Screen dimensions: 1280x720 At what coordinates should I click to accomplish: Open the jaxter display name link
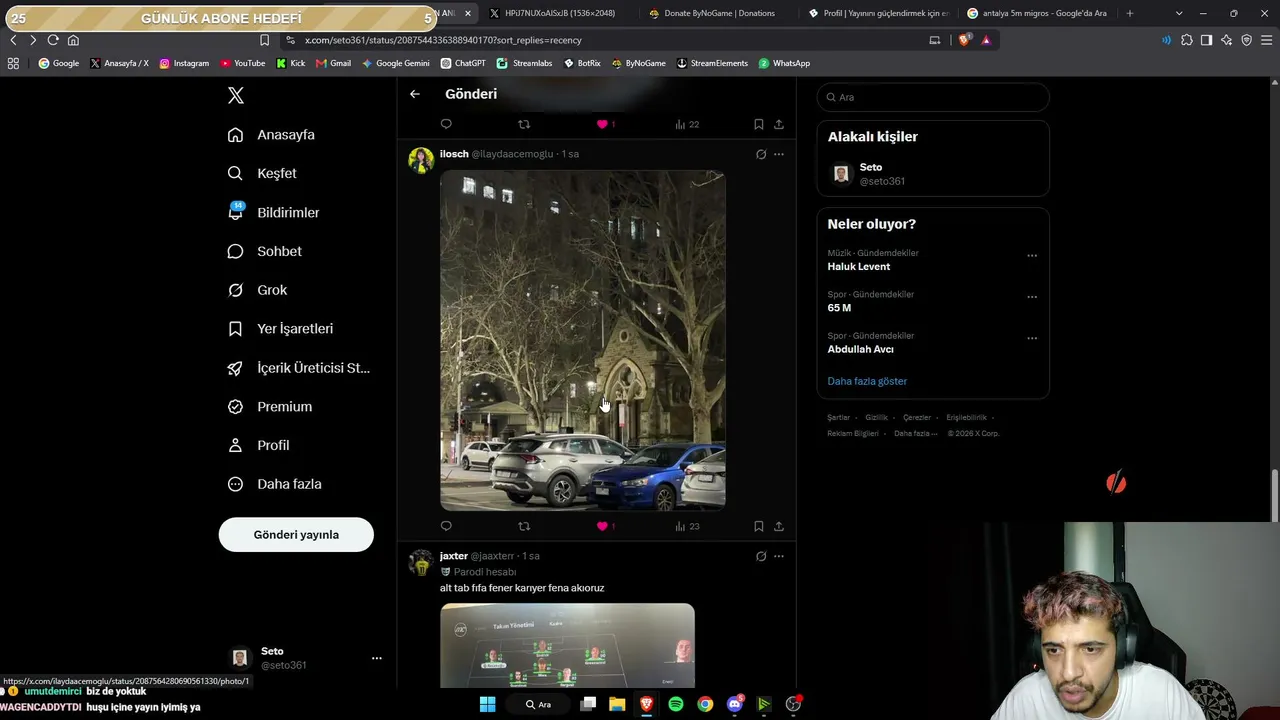[x=454, y=556]
